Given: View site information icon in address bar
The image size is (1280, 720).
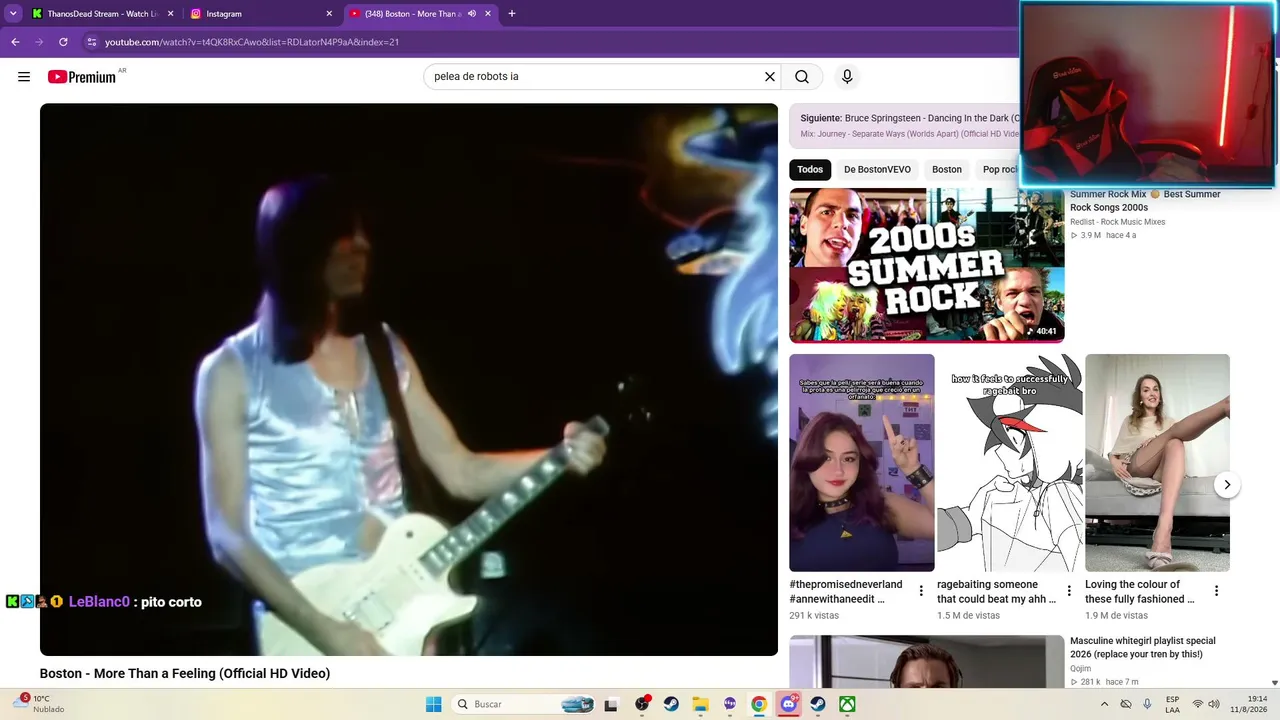Looking at the screenshot, I should point(91,42).
